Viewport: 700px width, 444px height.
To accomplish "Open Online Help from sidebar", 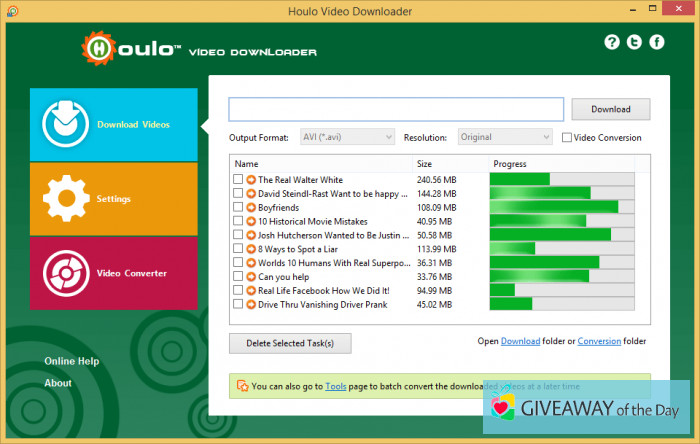I will click(x=72, y=361).
